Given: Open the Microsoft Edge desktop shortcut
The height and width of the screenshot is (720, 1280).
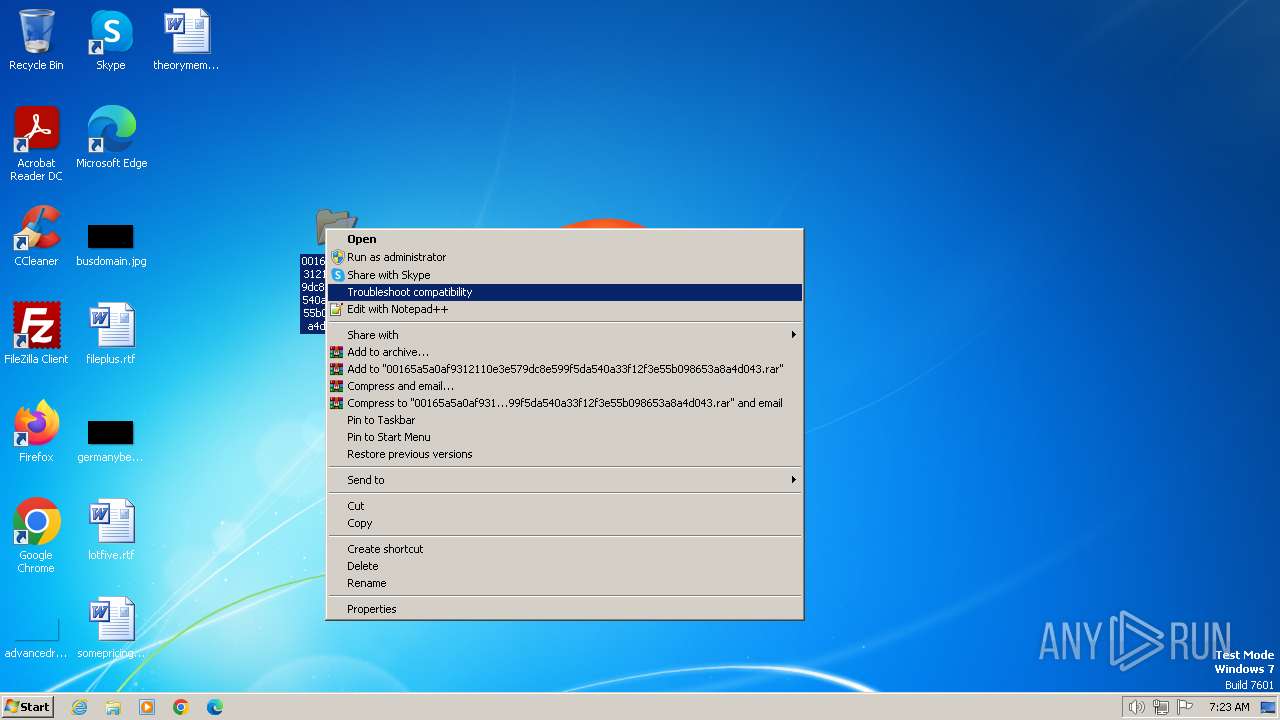Looking at the screenshot, I should click(111, 138).
